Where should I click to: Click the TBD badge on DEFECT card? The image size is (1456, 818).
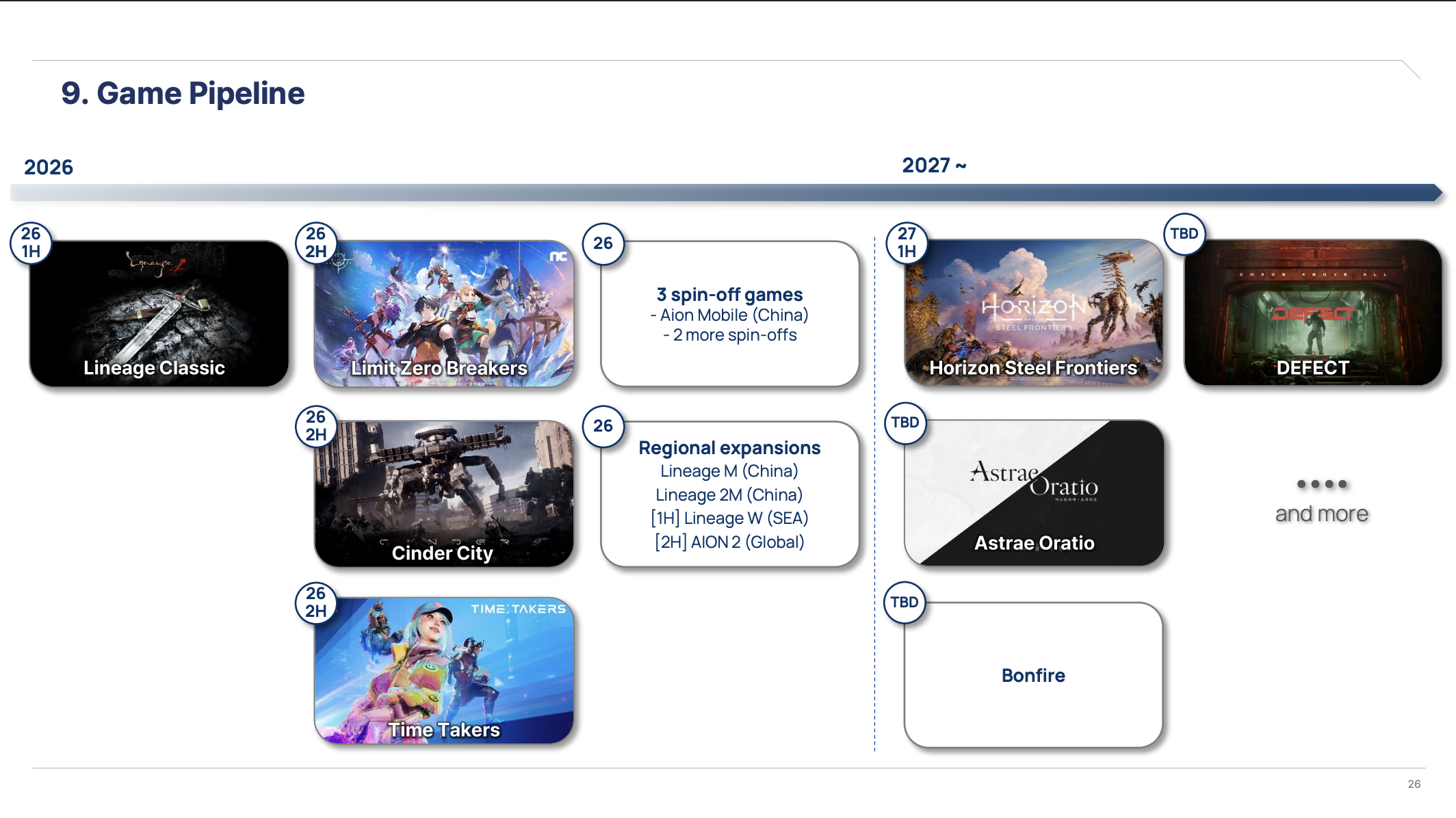click(x=1184, y=234)
